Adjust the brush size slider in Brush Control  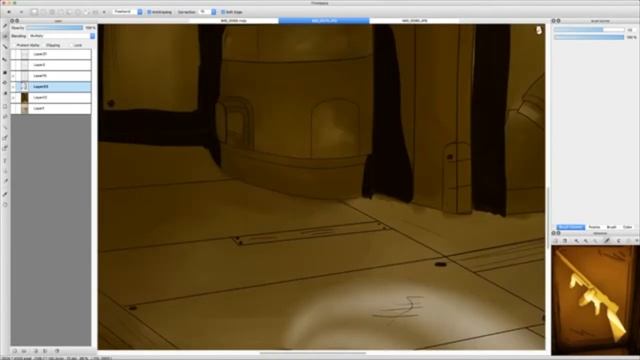[x=589, y=30]
